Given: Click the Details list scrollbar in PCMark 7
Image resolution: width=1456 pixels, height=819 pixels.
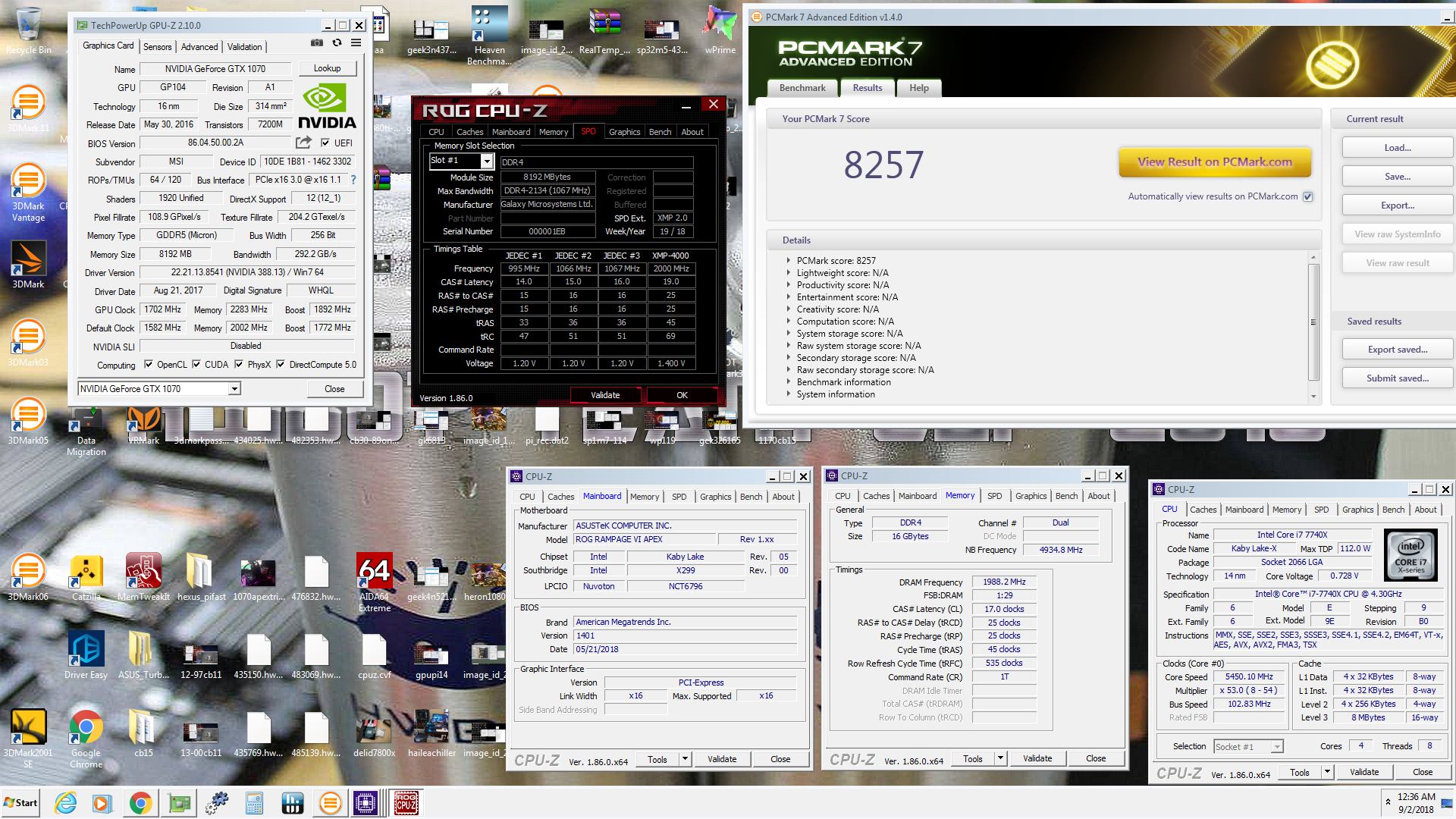Looking at the screenshot, I should 1313,322.
